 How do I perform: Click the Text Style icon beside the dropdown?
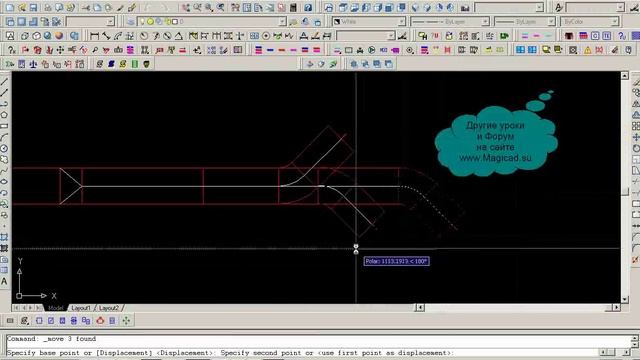(558, 7)
